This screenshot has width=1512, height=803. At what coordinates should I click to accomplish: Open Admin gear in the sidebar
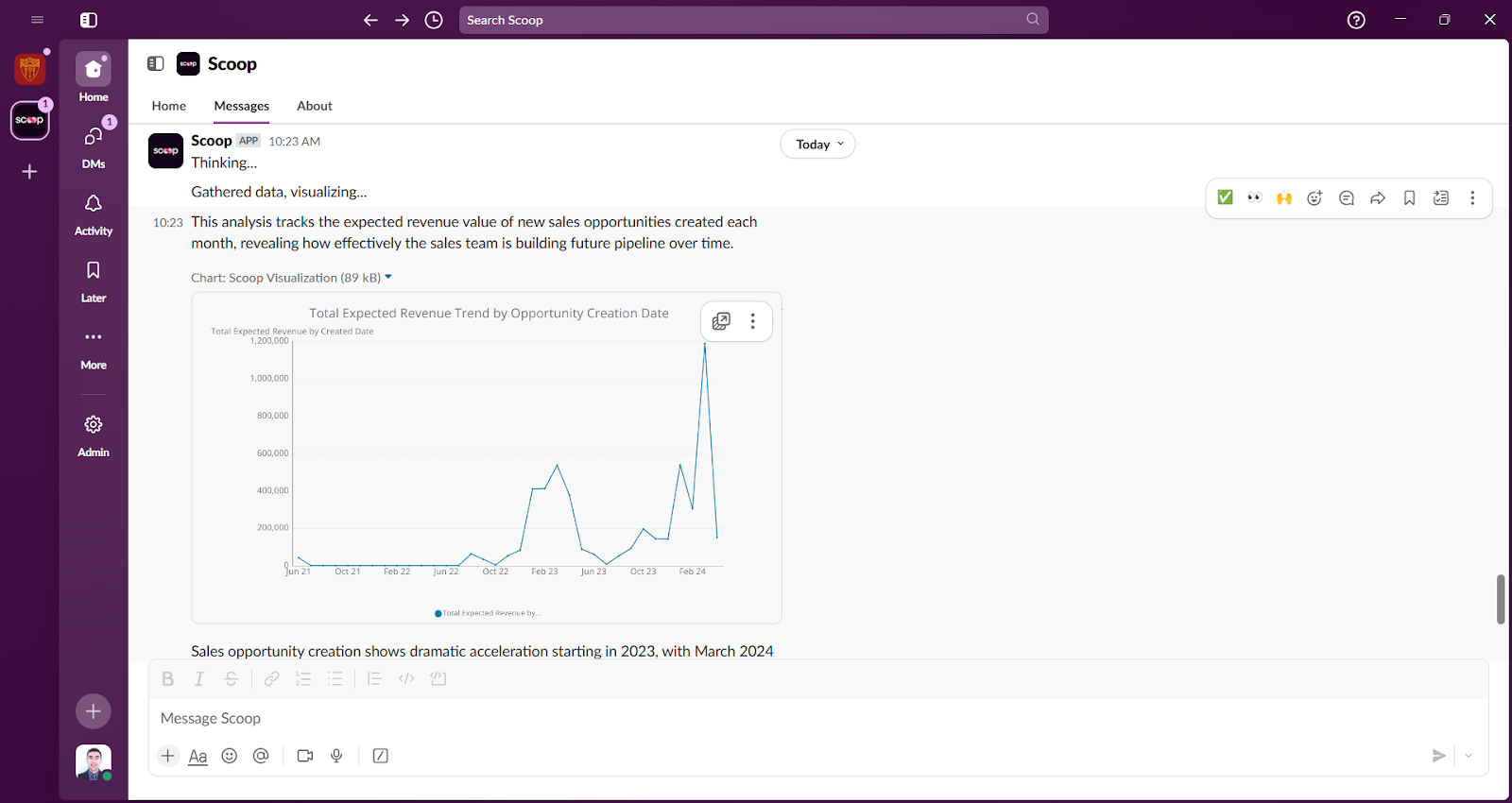tap(94, 435)
